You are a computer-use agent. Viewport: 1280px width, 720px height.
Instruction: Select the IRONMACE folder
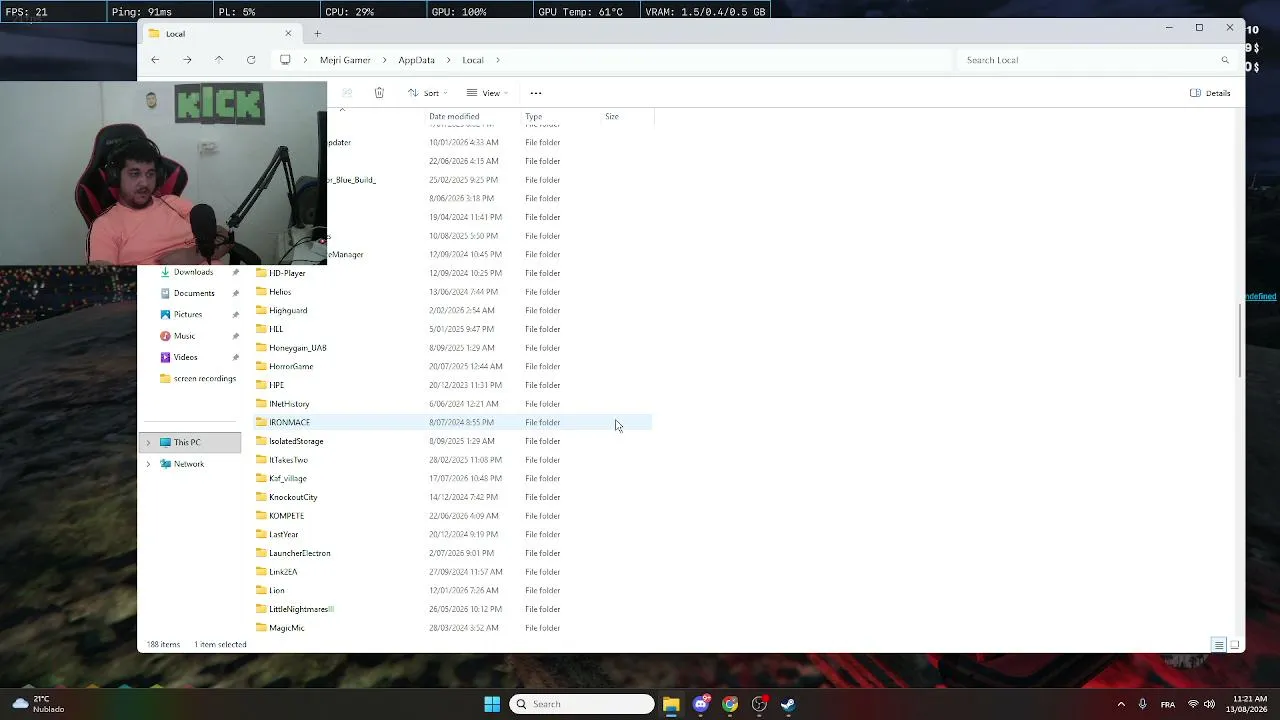[289, 422]
